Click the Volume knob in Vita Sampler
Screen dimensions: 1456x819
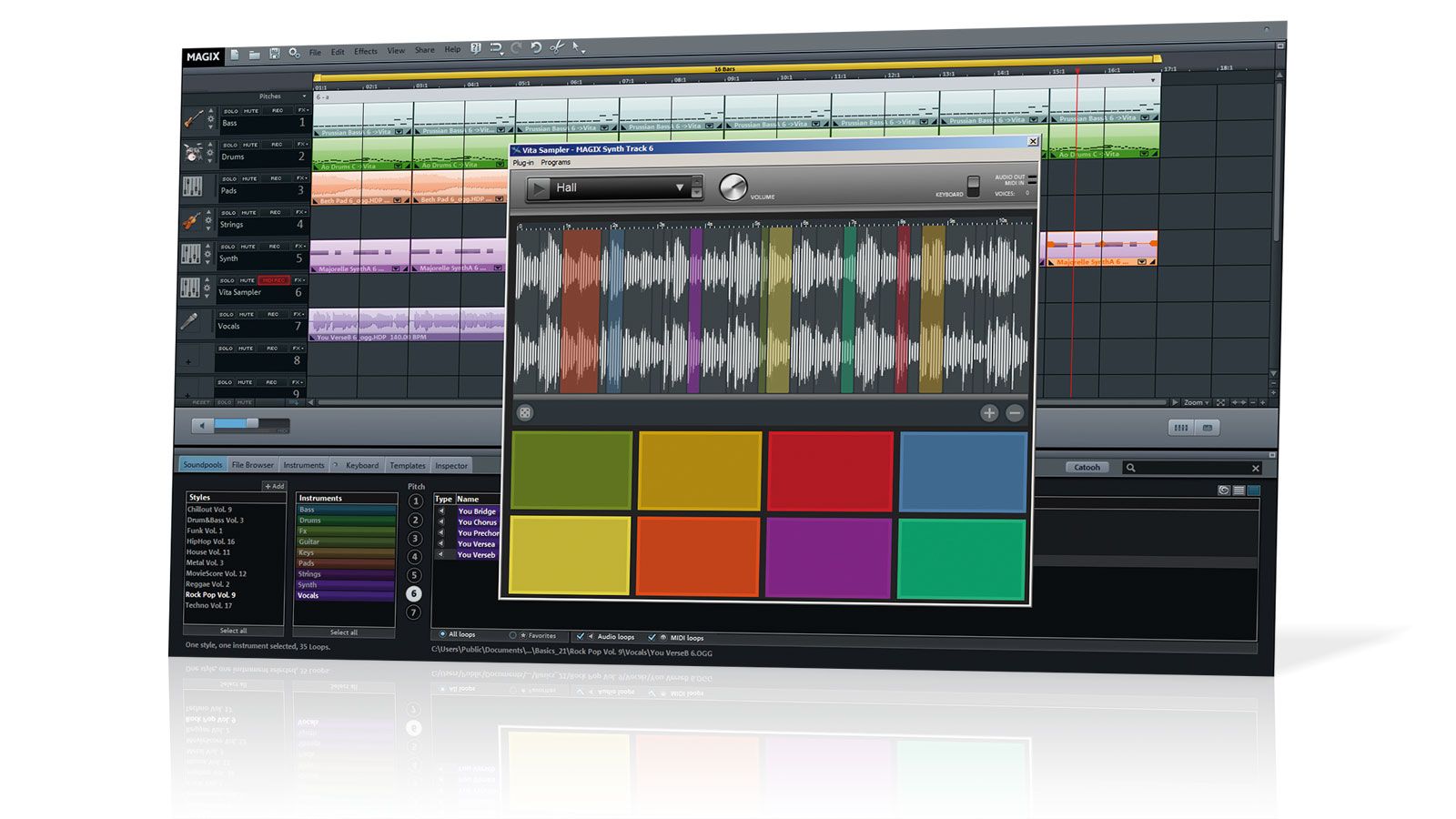point(733,187)
